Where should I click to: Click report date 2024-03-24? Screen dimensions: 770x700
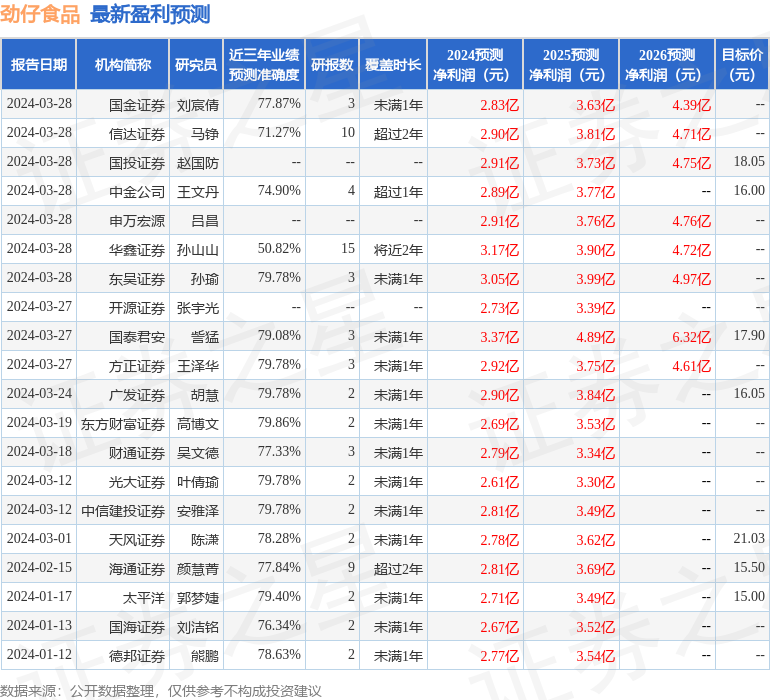click(x=39, y=393)
